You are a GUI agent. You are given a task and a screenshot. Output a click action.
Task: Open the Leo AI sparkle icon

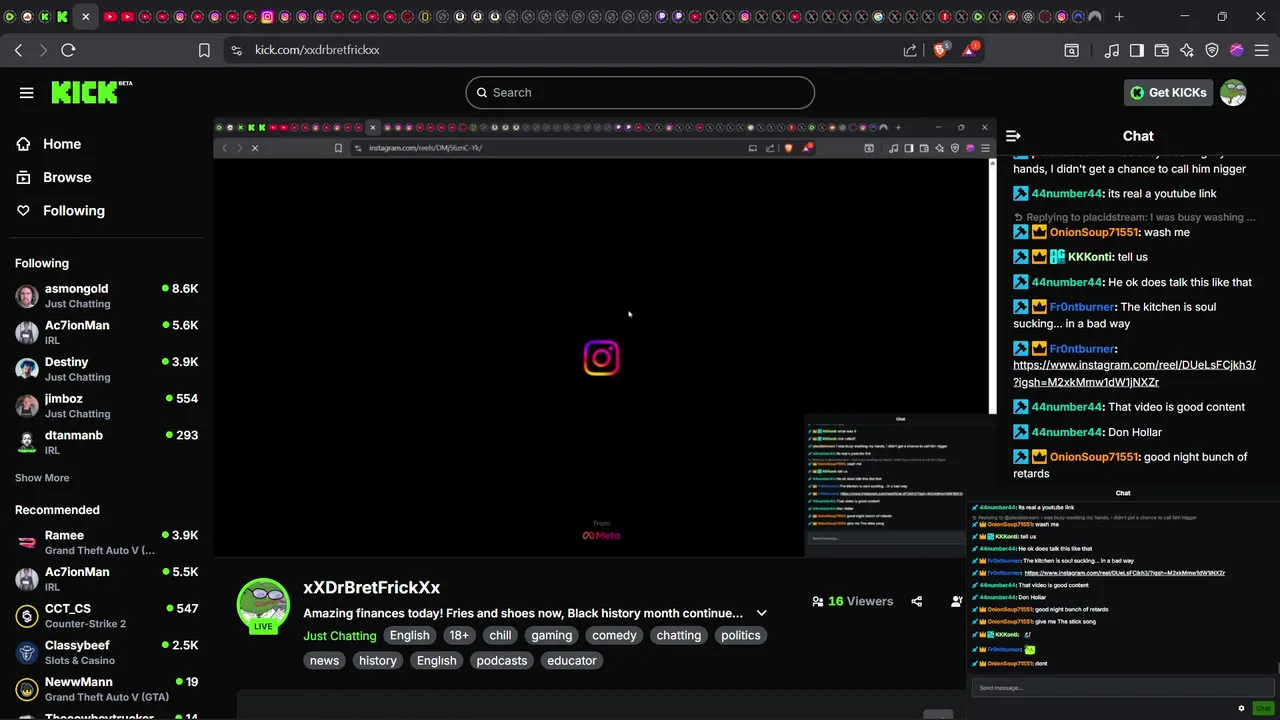[x=1187, y=50]
